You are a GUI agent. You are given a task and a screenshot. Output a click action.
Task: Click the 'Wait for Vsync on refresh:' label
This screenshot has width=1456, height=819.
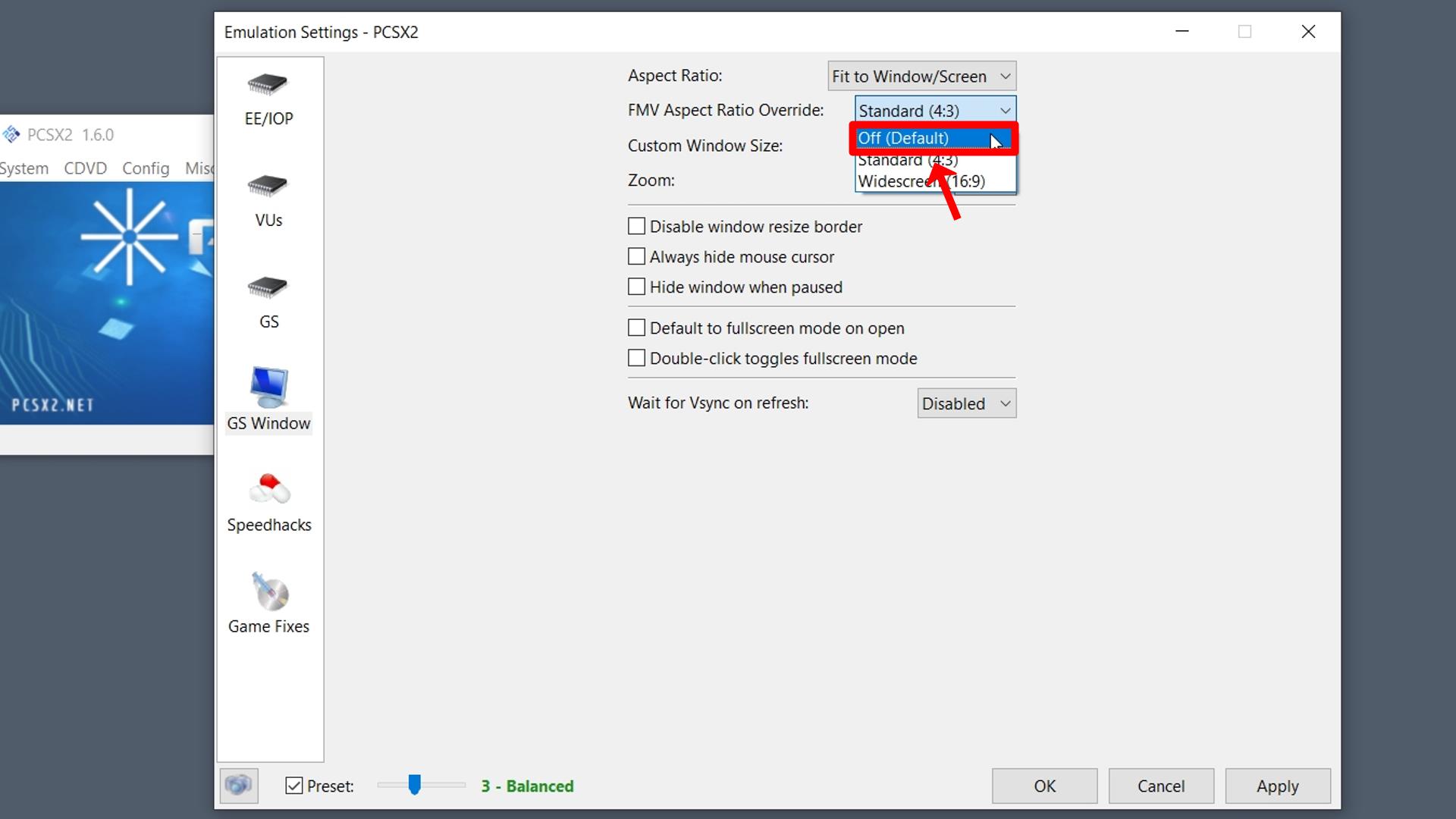(718, 403)
